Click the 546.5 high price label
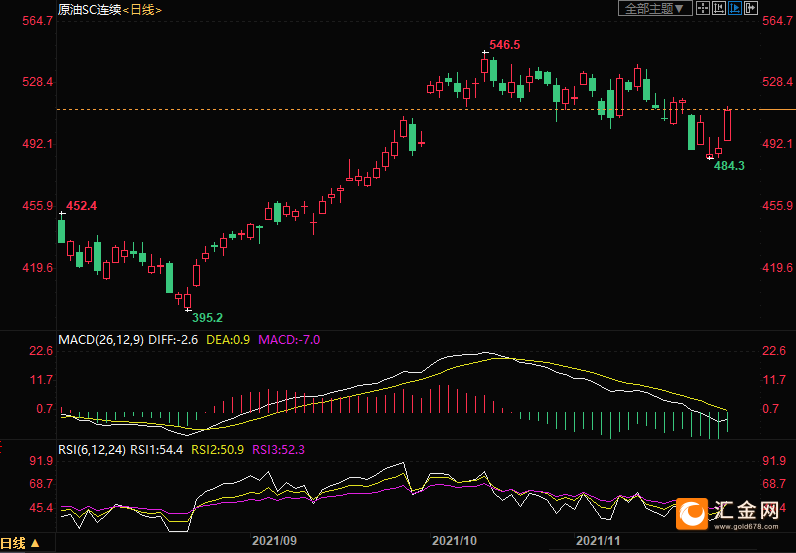This screenshot has width=796, height=553. tap(505, 45)
